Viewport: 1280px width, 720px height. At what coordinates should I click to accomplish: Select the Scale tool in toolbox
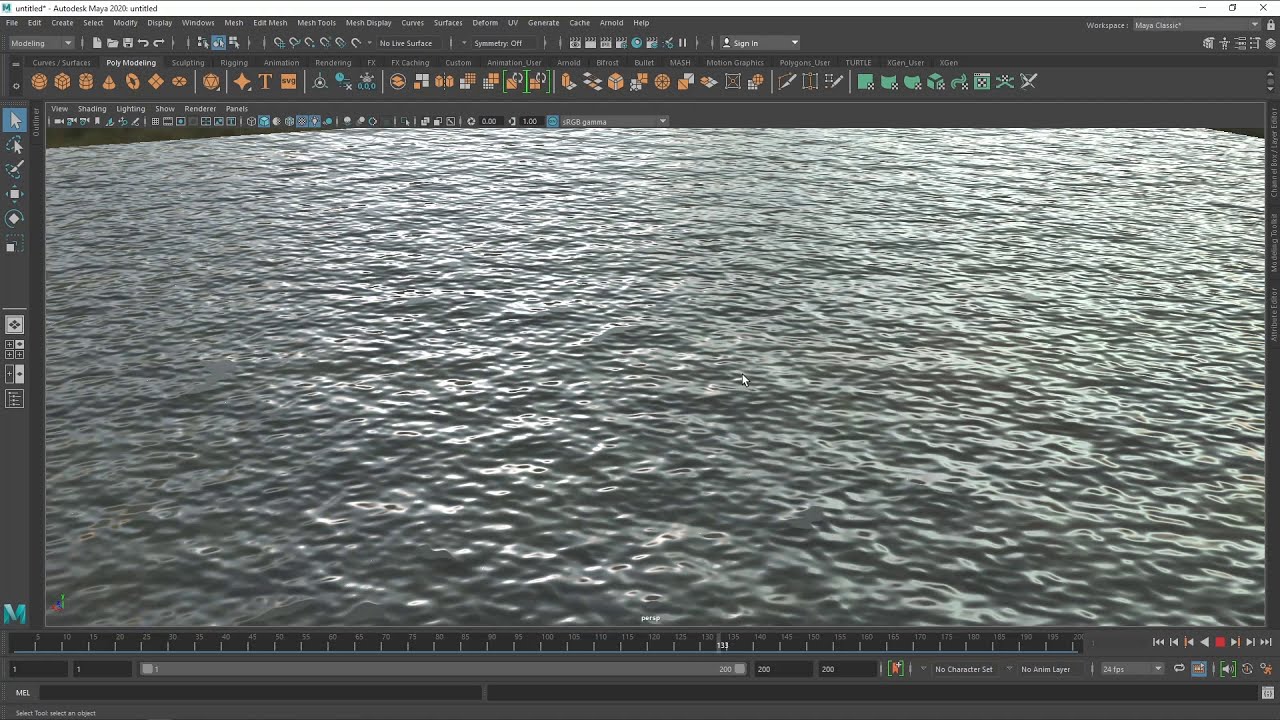click(x=15, y=243)
